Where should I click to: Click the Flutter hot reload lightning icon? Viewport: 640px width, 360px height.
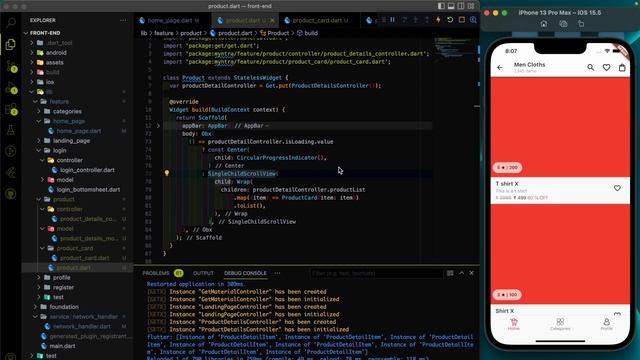[x=438, y=20]
